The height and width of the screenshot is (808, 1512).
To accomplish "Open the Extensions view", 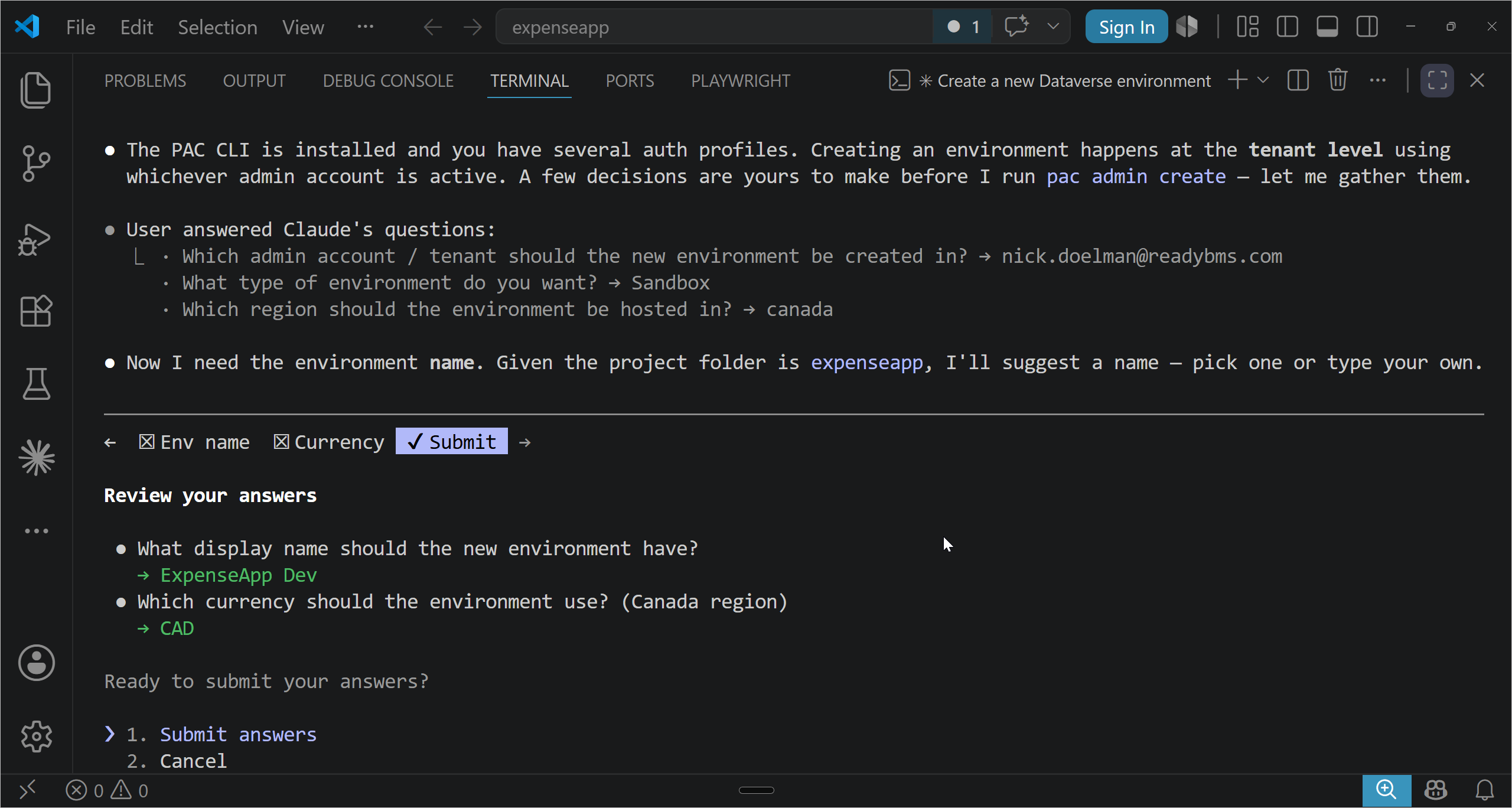I will point(36,311).
